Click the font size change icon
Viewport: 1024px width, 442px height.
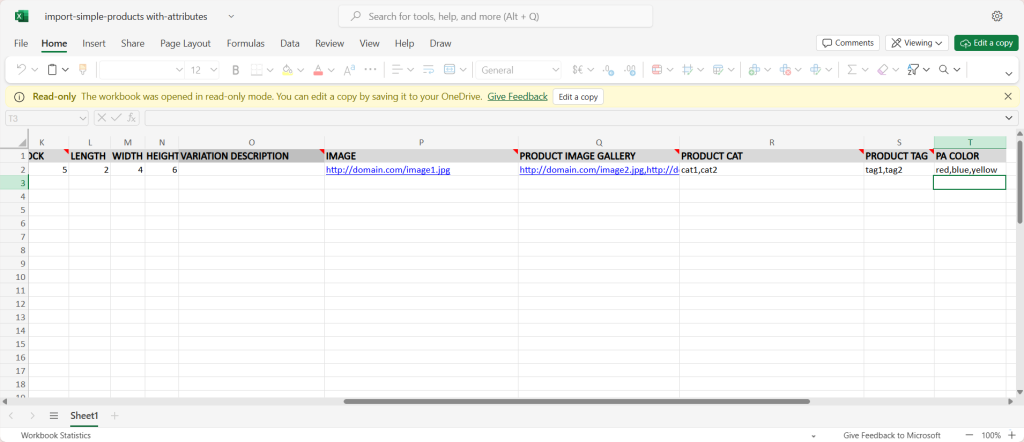click(349, 70)
